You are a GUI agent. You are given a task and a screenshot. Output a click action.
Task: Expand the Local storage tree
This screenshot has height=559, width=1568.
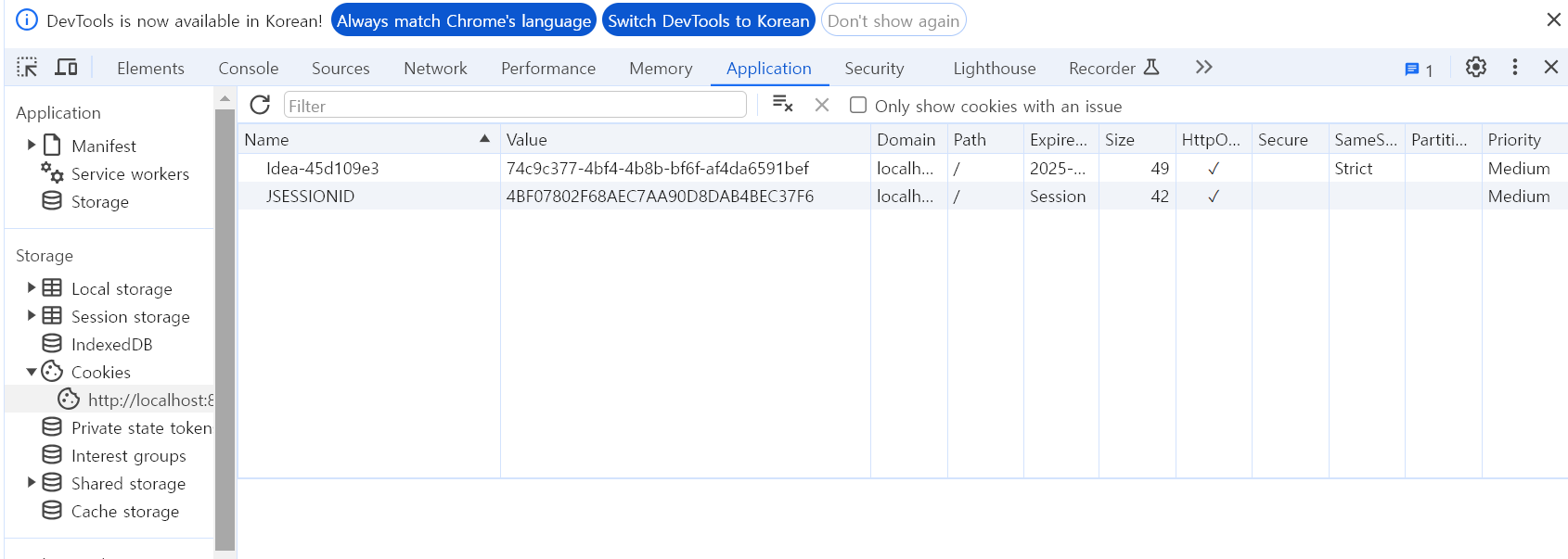(x=32, y=287)
